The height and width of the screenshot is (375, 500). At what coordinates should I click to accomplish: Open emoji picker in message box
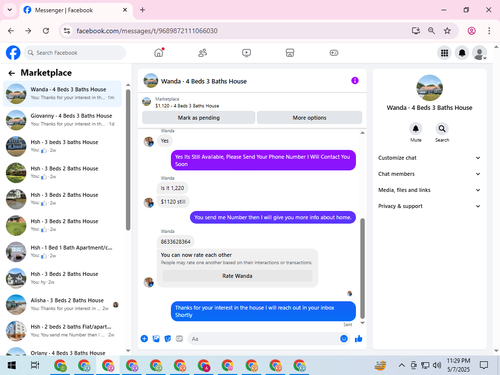click(344, 339)
